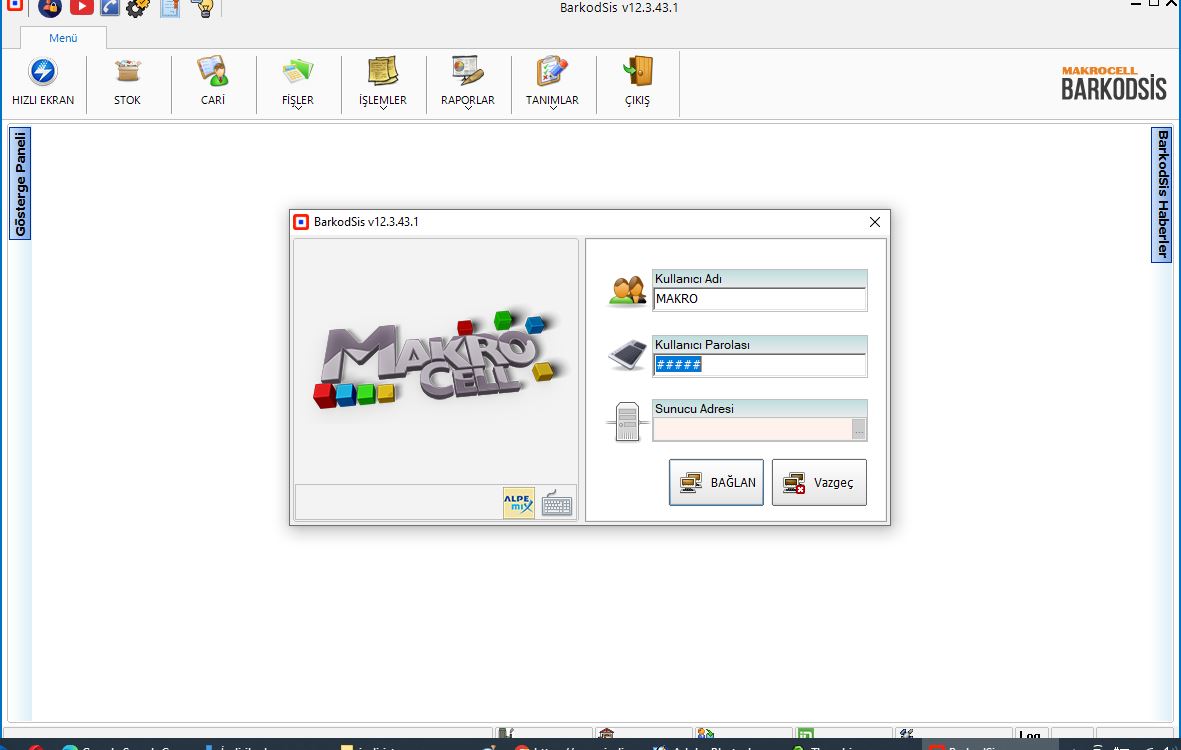Open the gear settings icon in quick toolbar
The width and height of the screenshot is (1181, 750).
(138, 8)
